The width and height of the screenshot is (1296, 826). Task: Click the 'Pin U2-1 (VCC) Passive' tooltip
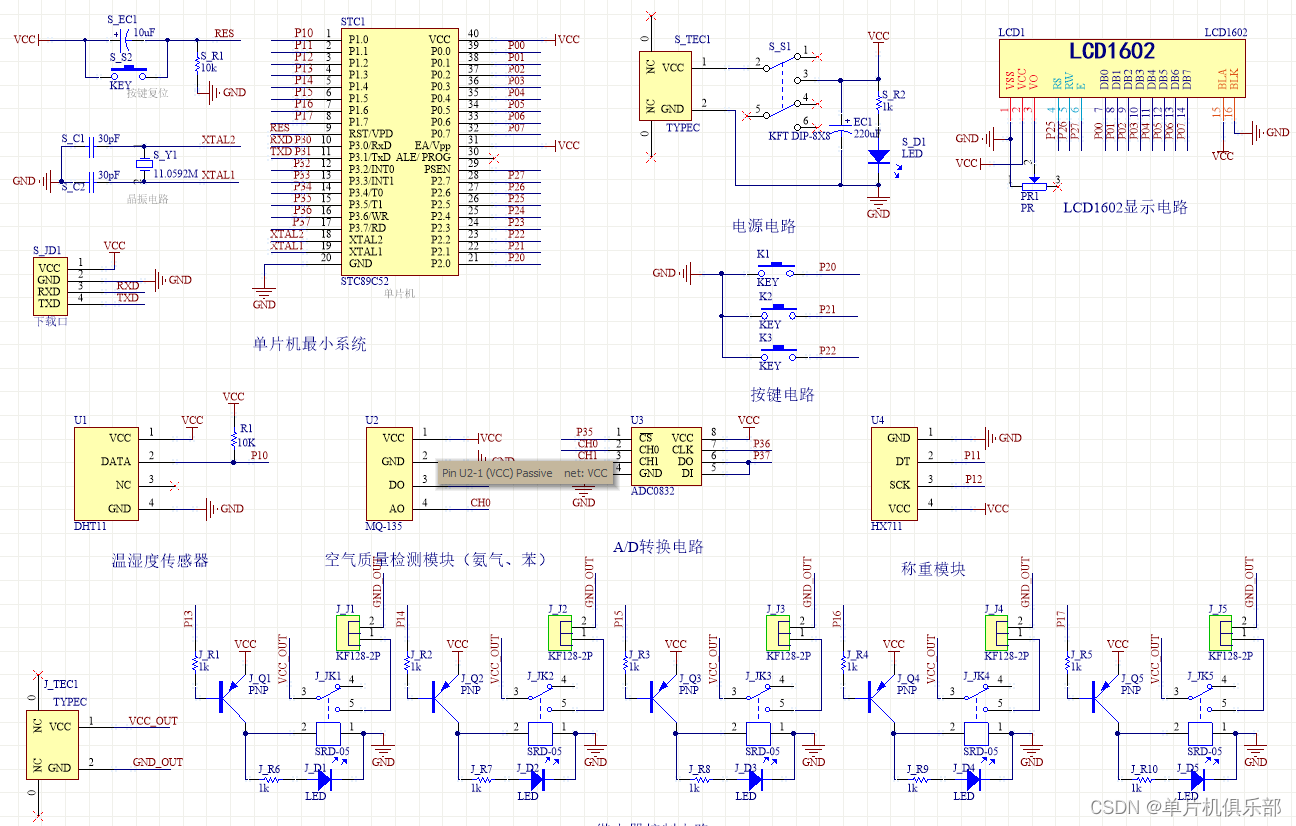point(525,473)
